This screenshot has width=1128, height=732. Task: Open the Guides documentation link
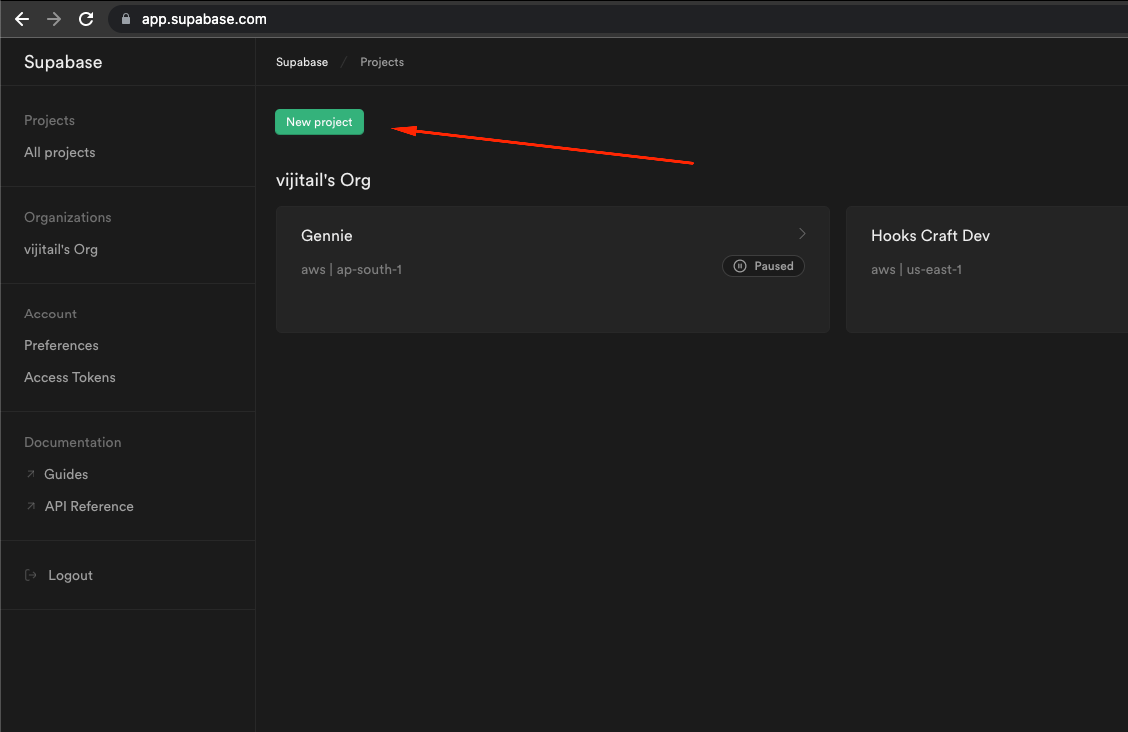coord(66,475)
